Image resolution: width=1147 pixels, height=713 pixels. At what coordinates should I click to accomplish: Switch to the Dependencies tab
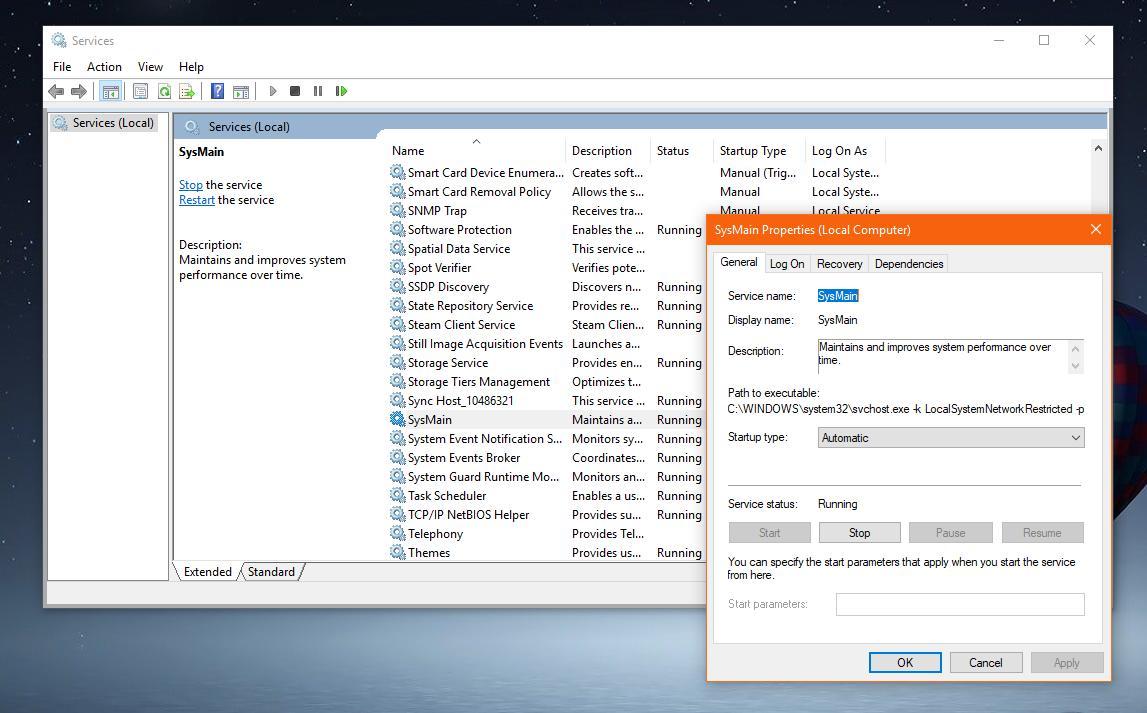pyautogui.click(x=909, y=264)
